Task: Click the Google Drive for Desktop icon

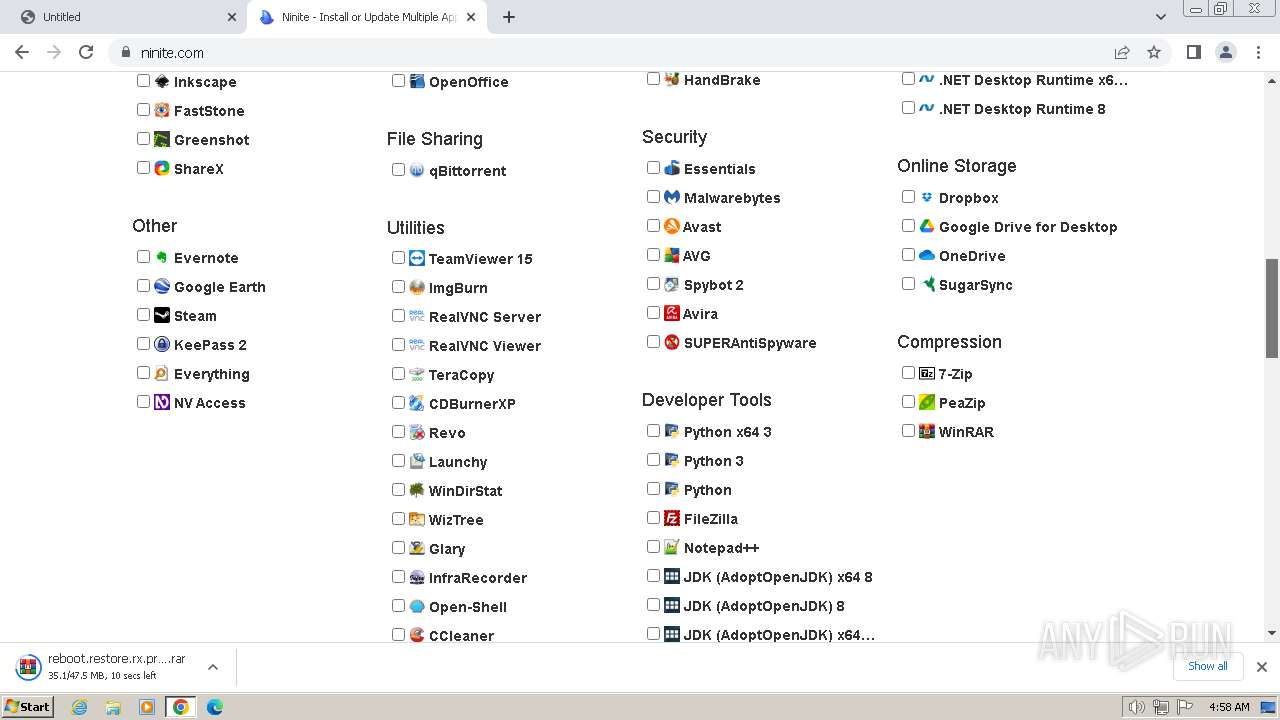Action: [927, 226]
